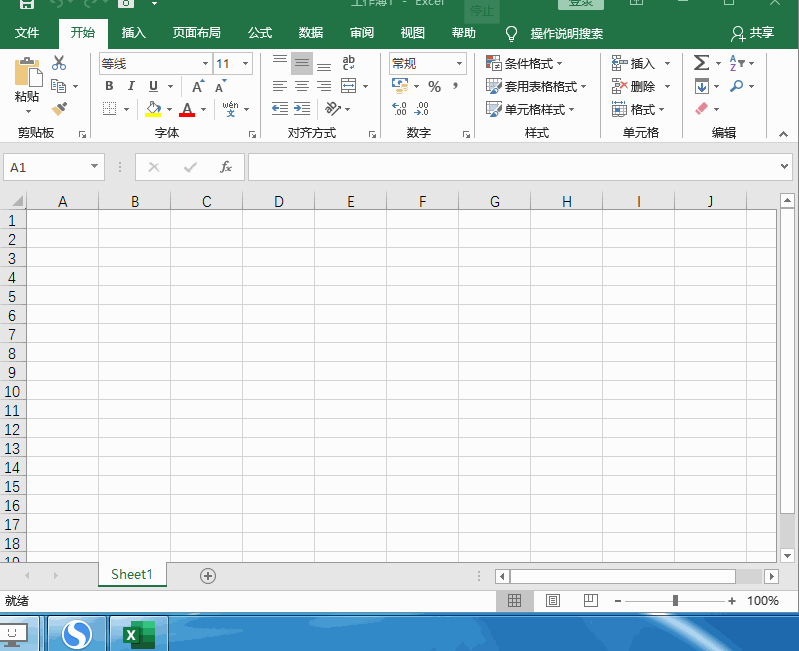Click the 共享 share button

(753, 33)
